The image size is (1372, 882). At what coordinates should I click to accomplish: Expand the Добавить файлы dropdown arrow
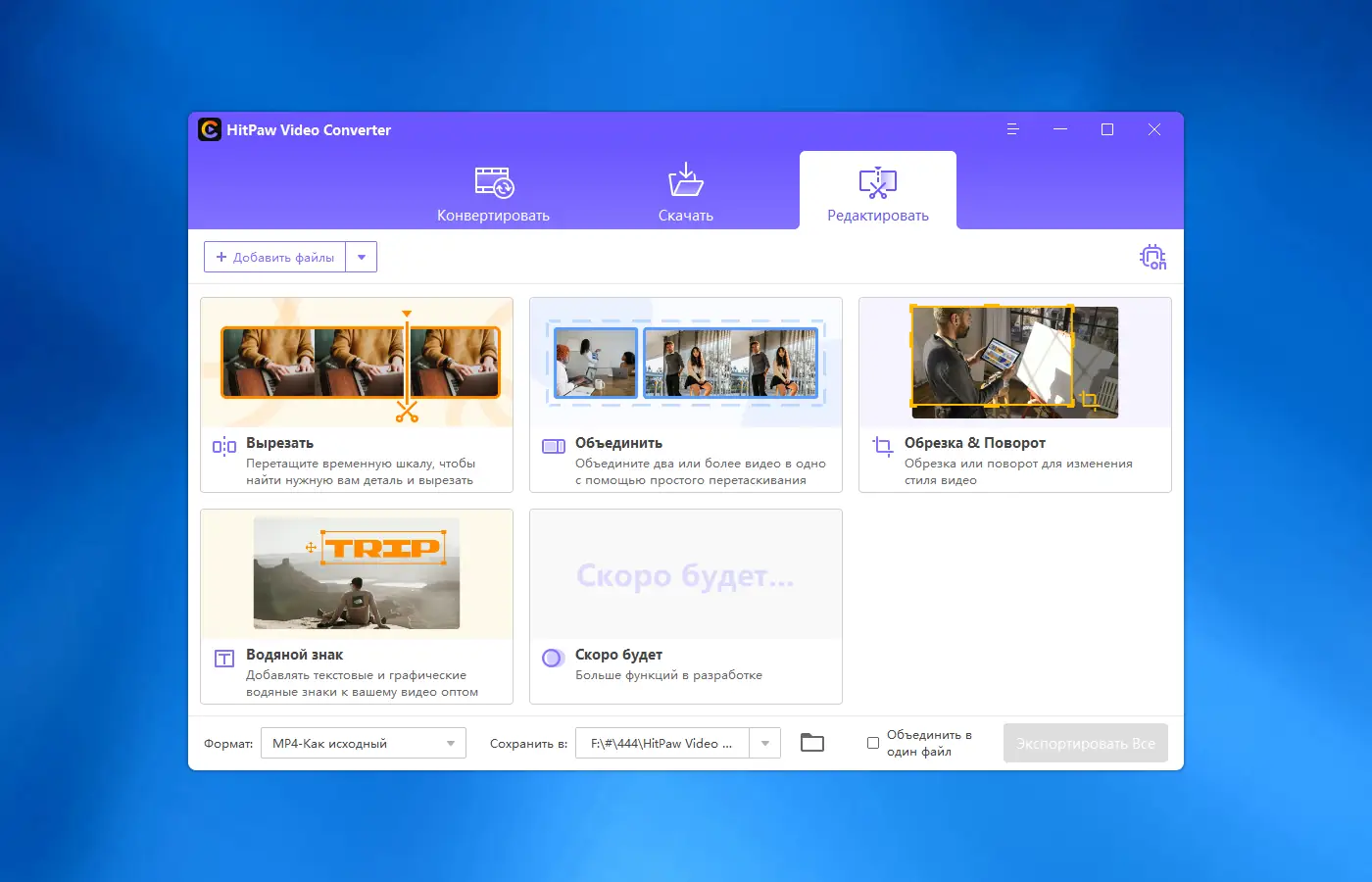point(362,257)
